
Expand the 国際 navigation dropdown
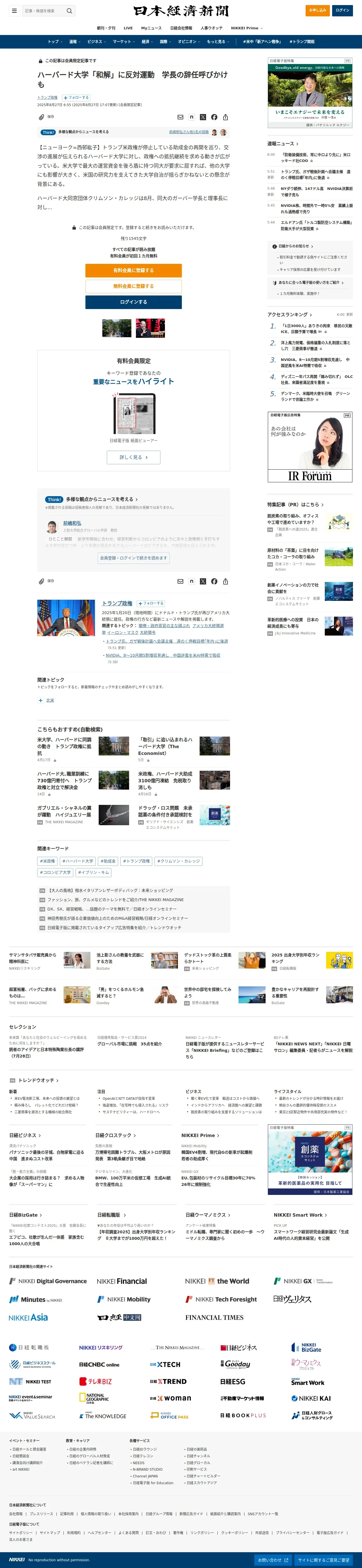pyautogui.click(x=165, y=41)
